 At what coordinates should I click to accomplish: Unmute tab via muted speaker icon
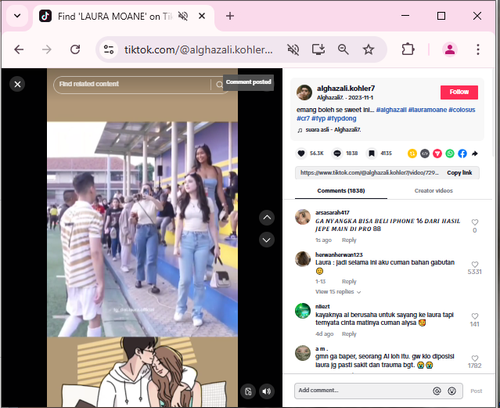point(183,16)
